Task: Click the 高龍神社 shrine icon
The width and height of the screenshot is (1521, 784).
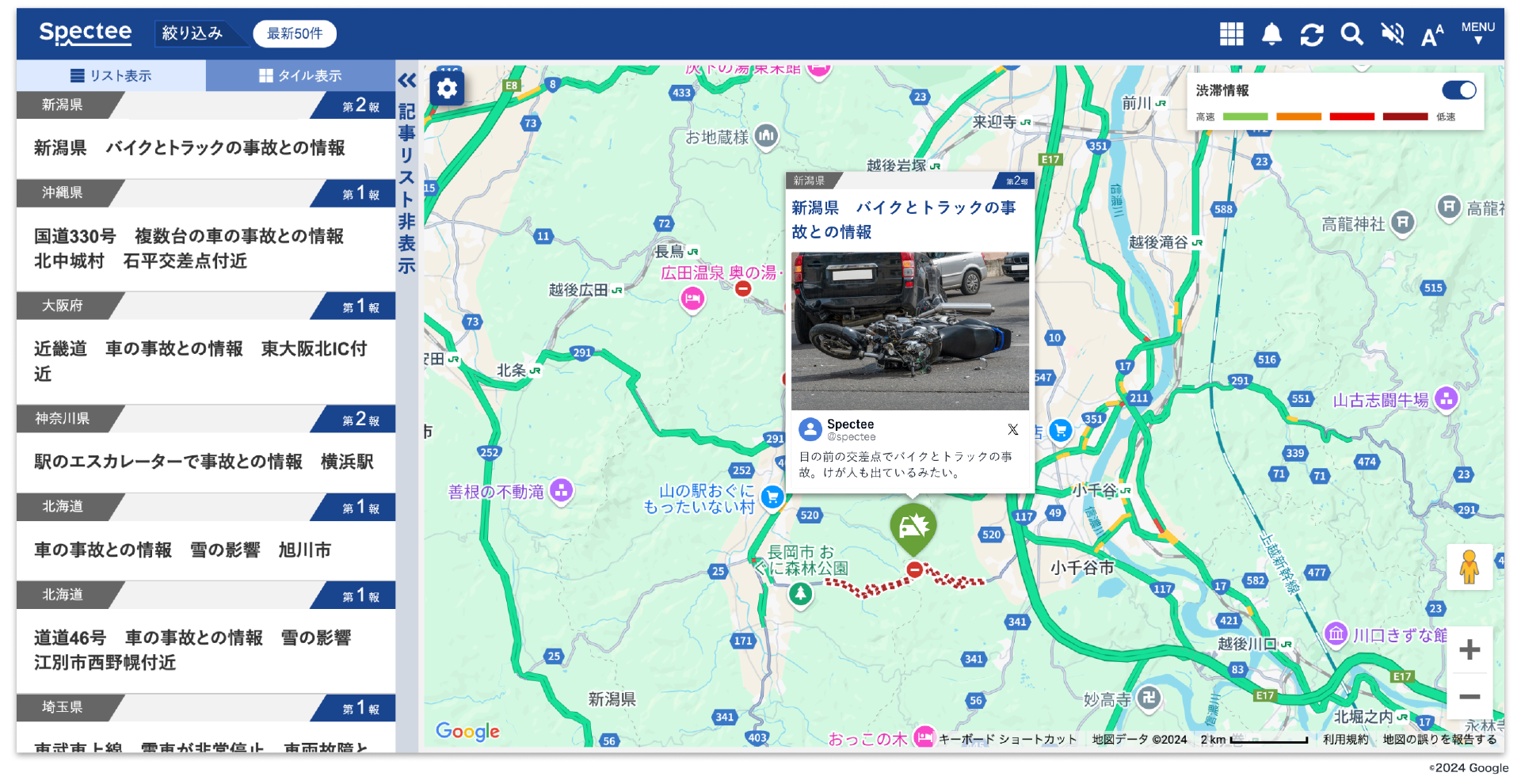Action: 1403,223
